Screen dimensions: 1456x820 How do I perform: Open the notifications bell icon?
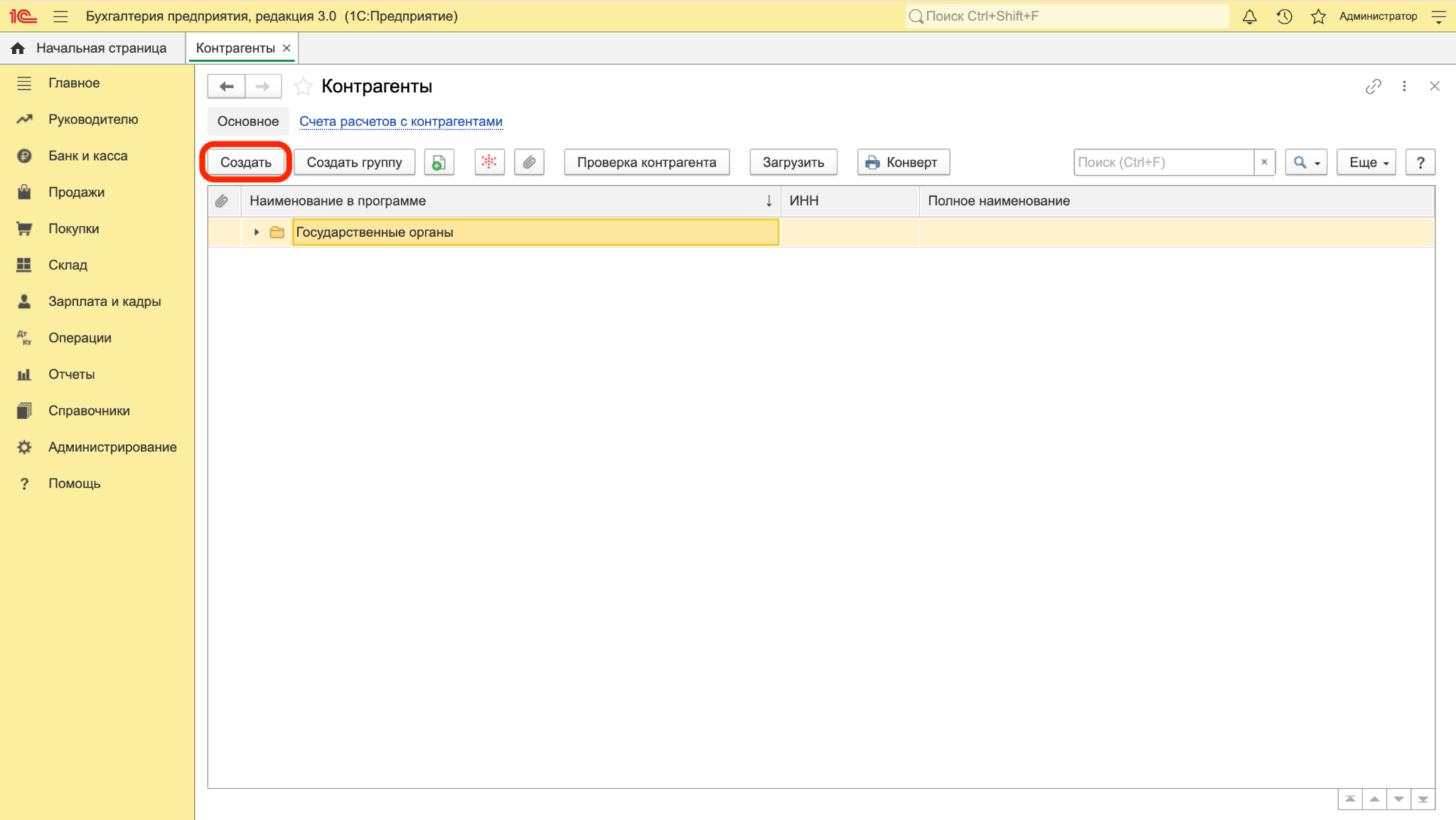click(1249, 16)
